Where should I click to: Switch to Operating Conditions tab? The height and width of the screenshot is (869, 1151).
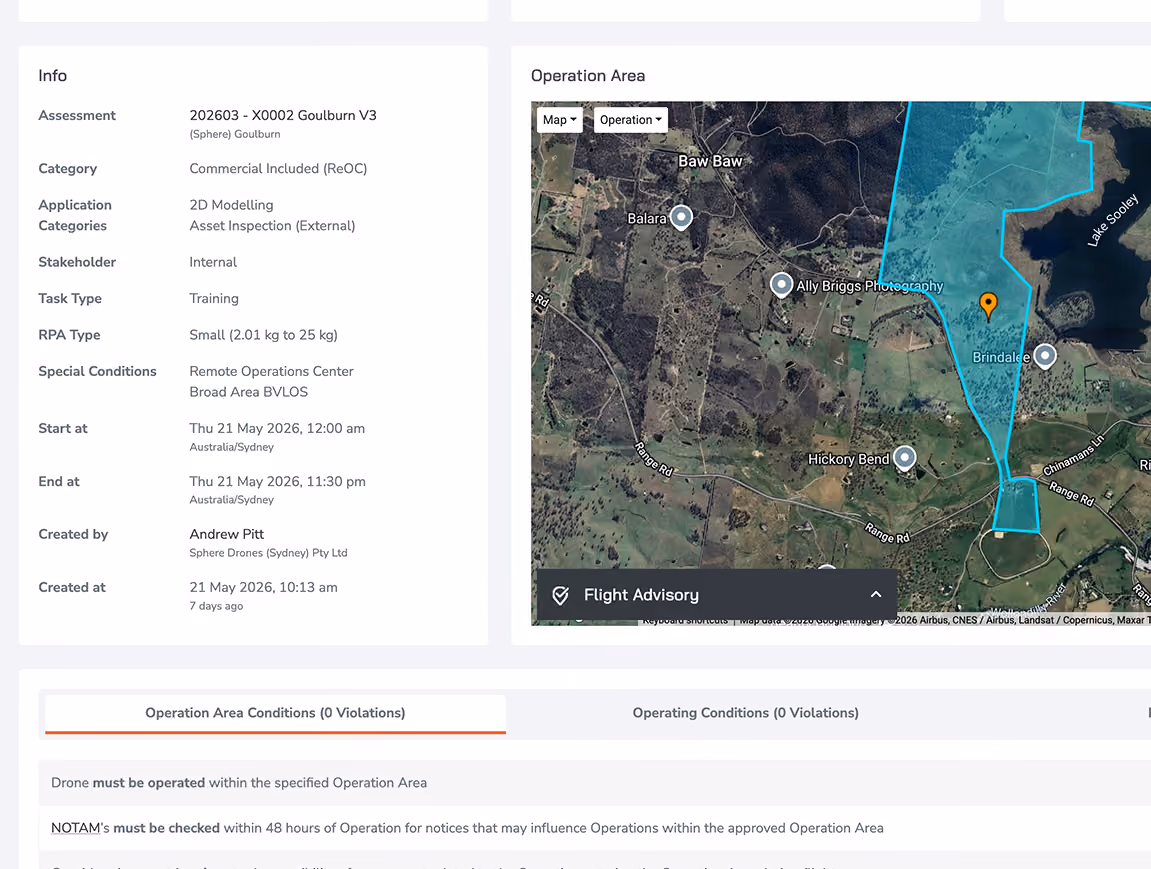coord(745,713)
